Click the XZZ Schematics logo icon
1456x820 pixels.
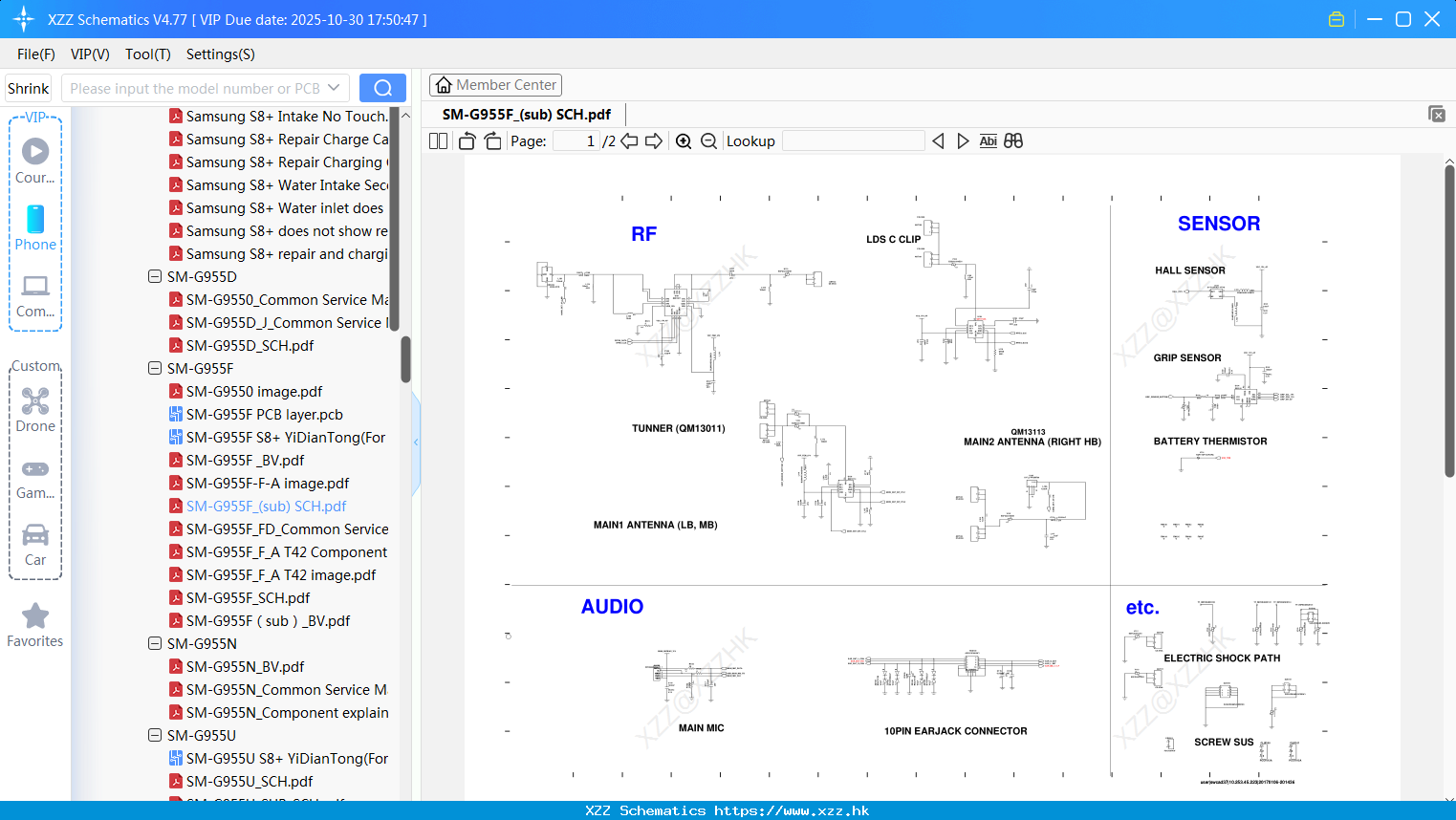pyautogui.click(x=23, y=19)
